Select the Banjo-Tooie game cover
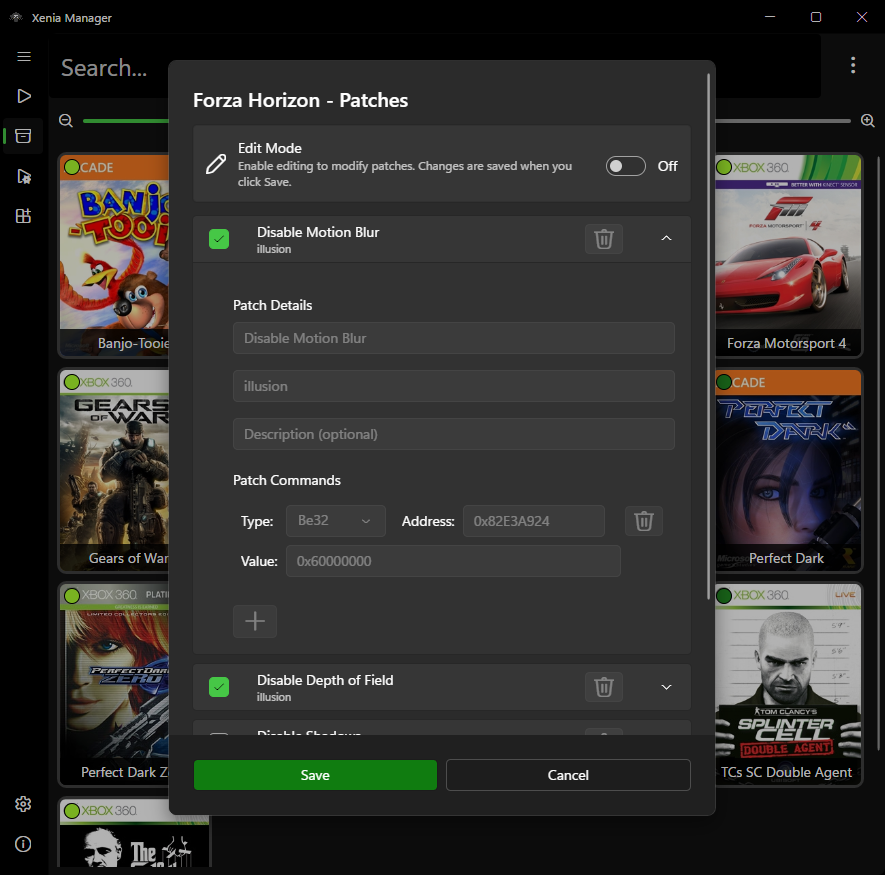 (114, 255)
